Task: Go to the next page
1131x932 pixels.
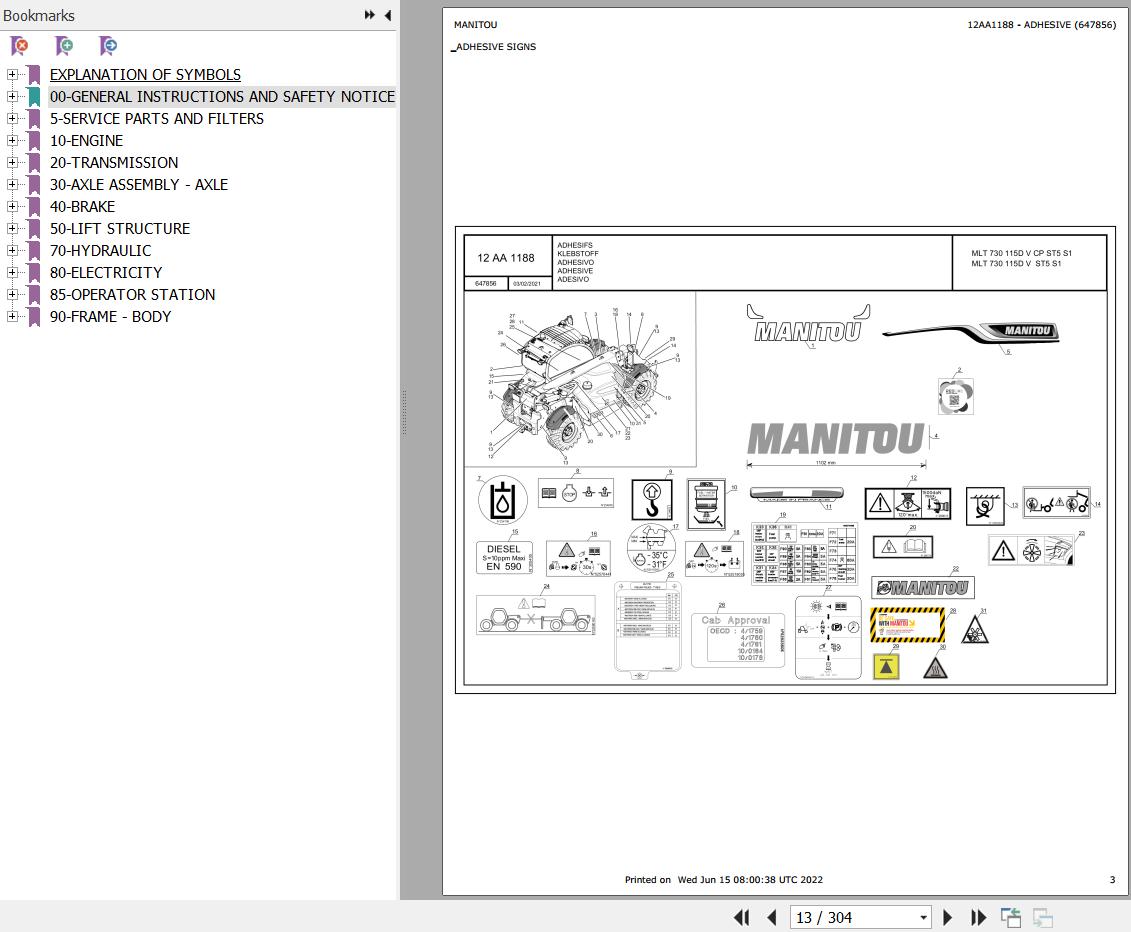Action: (x=947, y=917)
